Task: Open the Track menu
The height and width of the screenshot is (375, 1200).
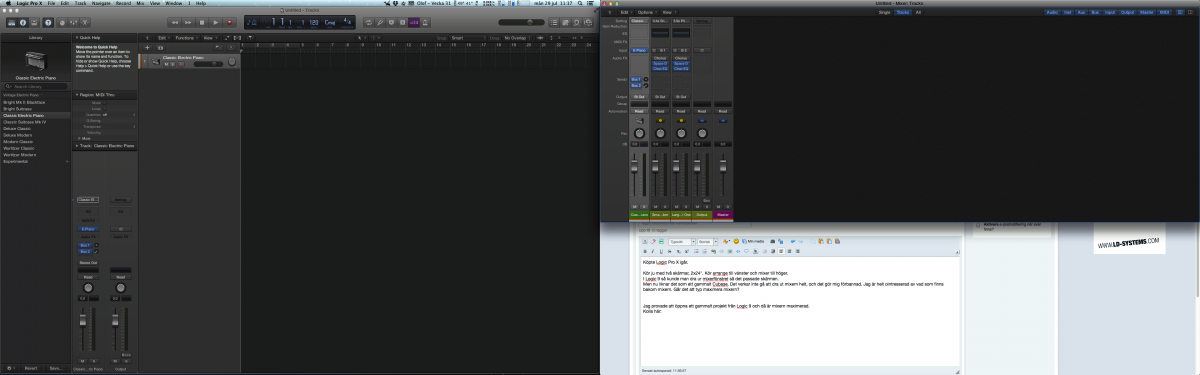Action: pyautogui.click(x=80, y=3)
